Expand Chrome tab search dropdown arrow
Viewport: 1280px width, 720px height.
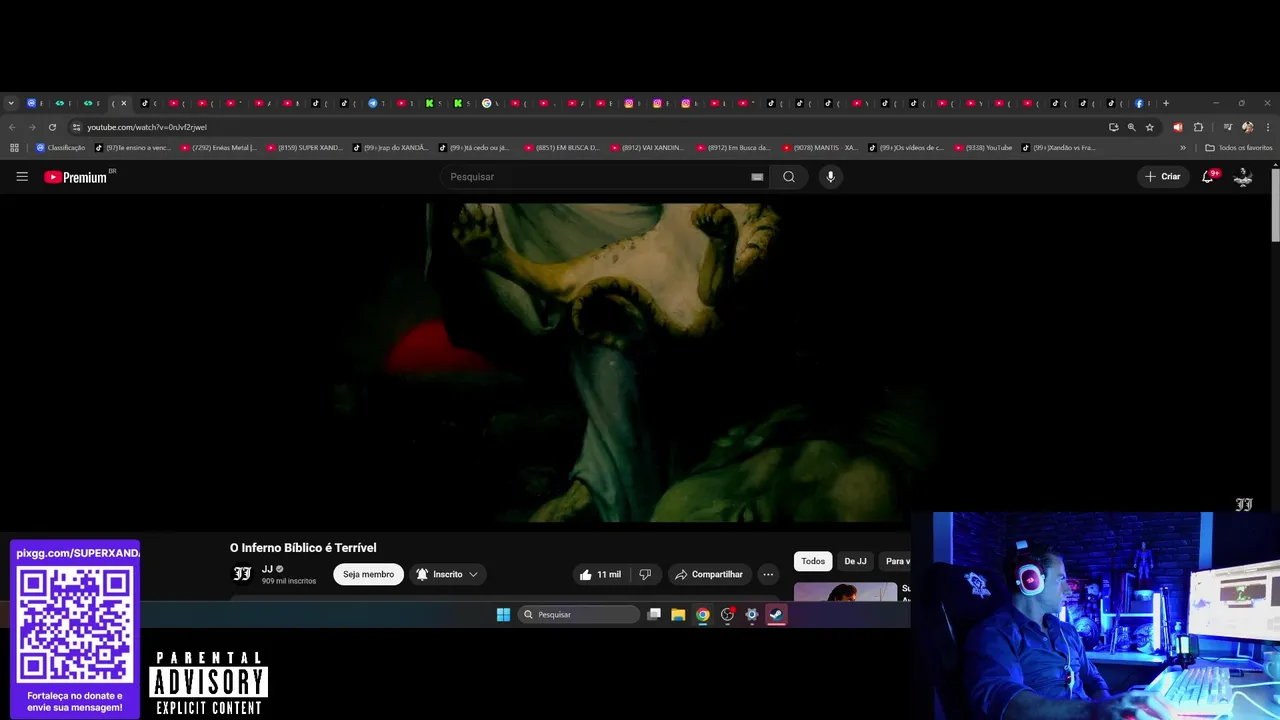point(11,103)
